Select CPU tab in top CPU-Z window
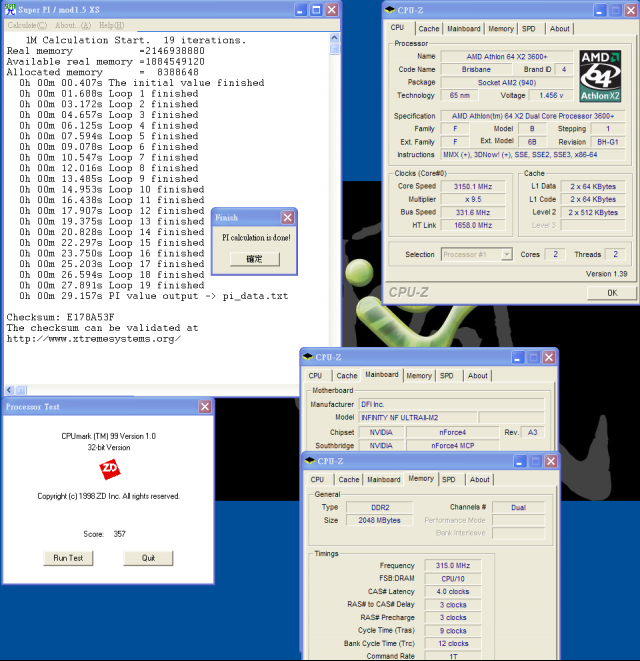 [x=397, y=27]
